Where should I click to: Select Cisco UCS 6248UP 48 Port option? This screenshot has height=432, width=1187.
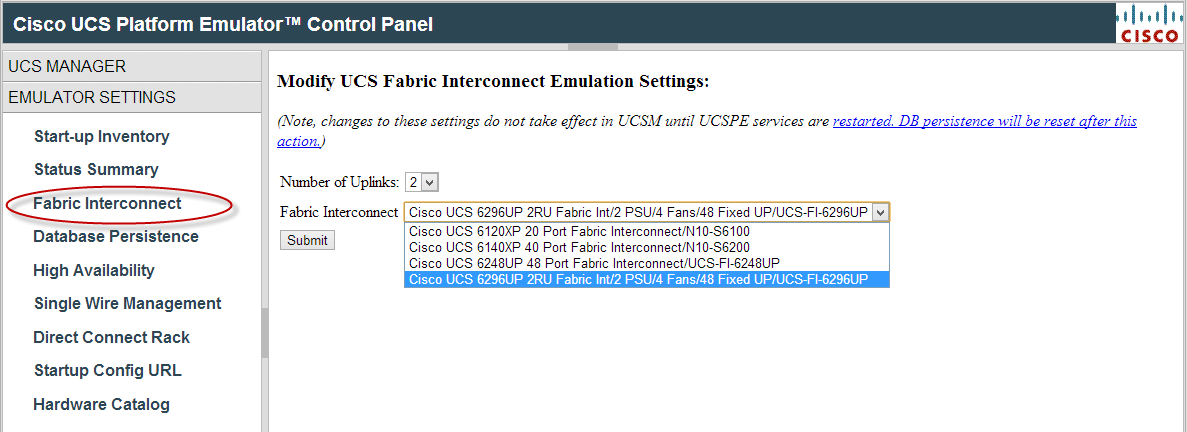pos(594,263)
